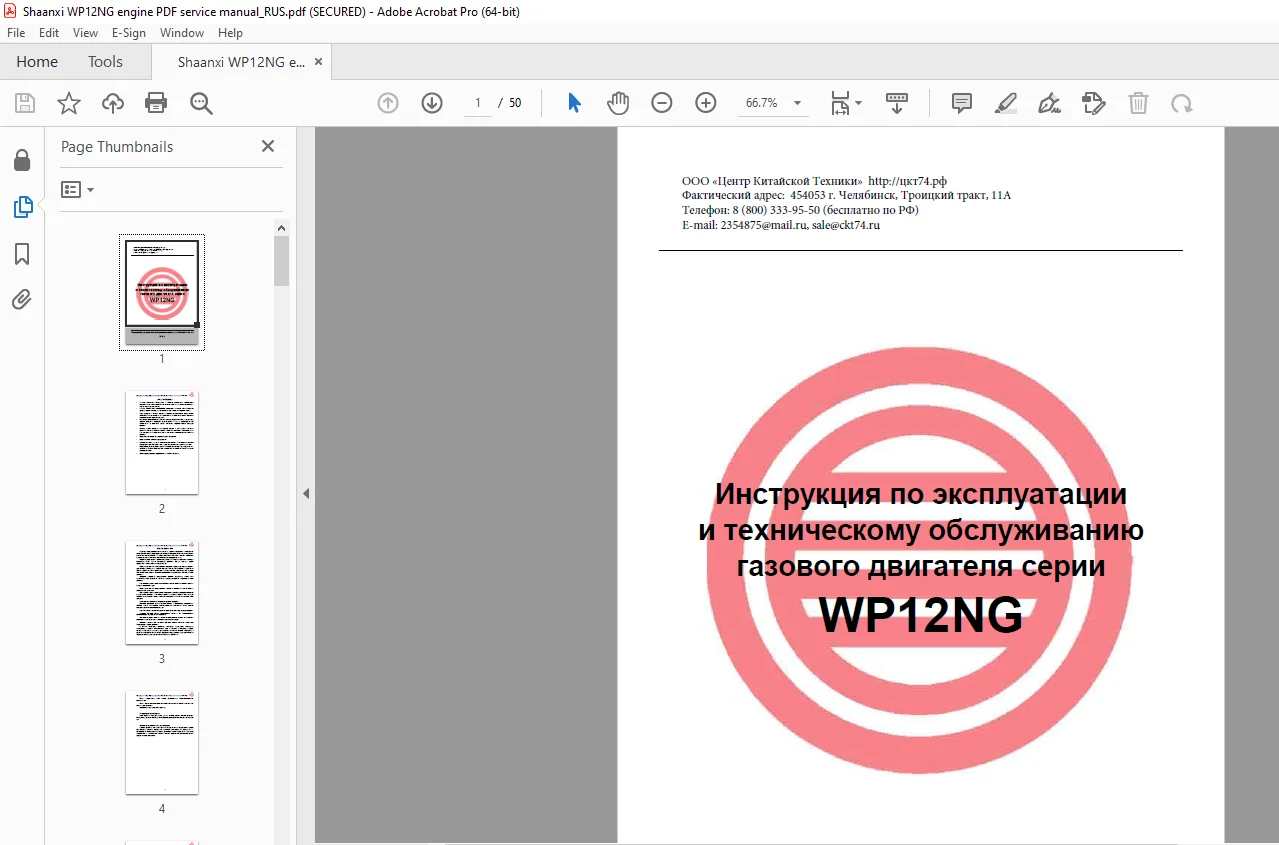Open the Find text magnifier tool
Viewport: 1279px width, 845px height.
pos(201,103)
